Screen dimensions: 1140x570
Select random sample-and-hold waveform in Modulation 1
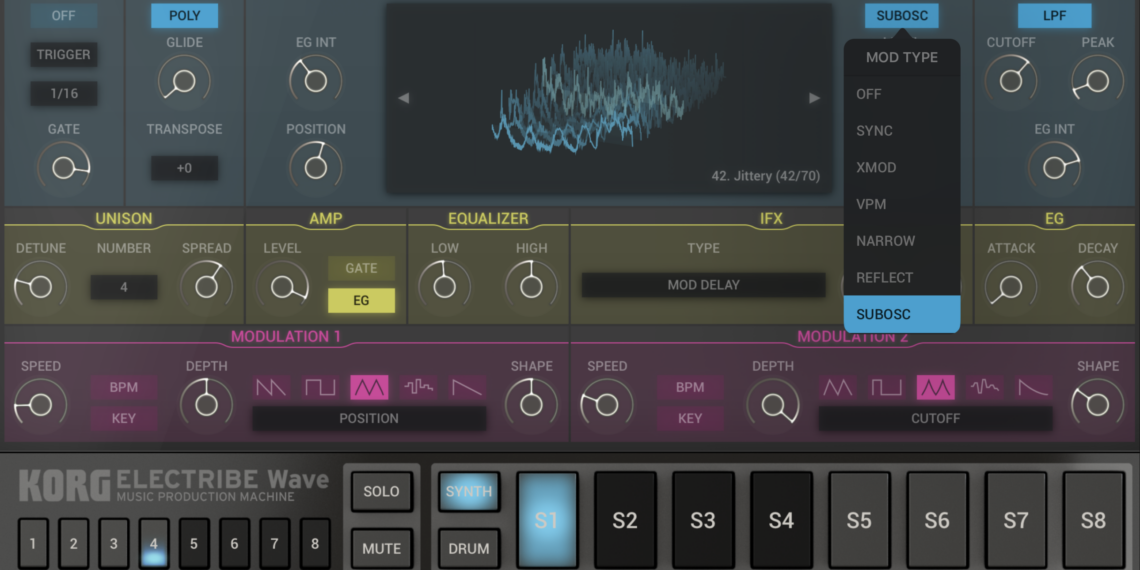click(x=419, y=388)
